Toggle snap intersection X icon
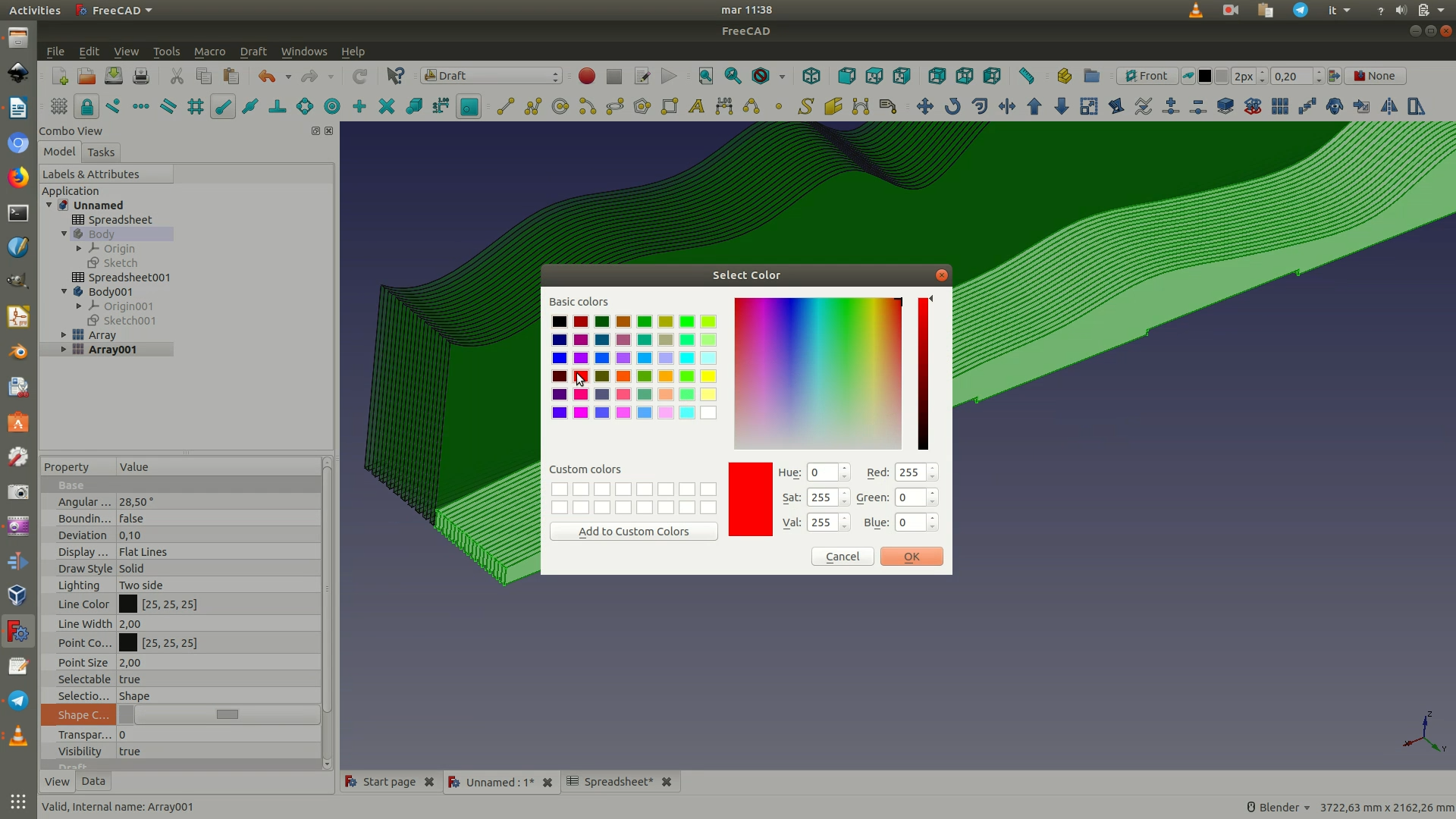The height and width of the screenshot is (819, 1456). (x=387, y=107)
